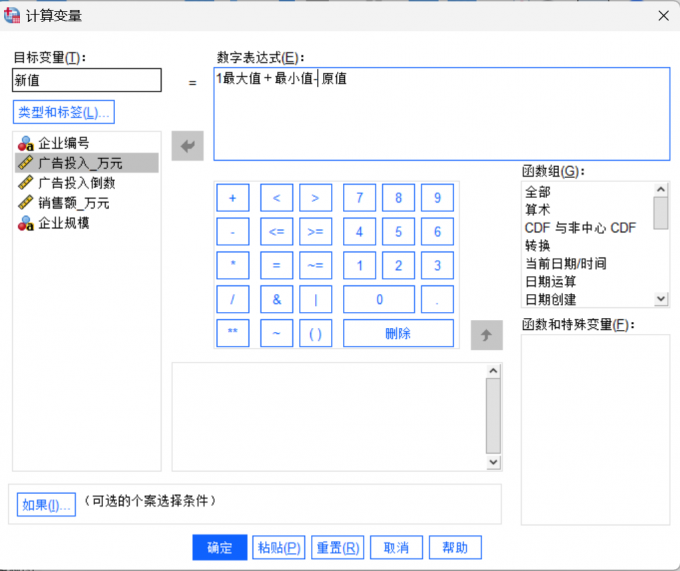680x571 pixels.
Task: Click keypad digit 8
Action: point(399,198)
